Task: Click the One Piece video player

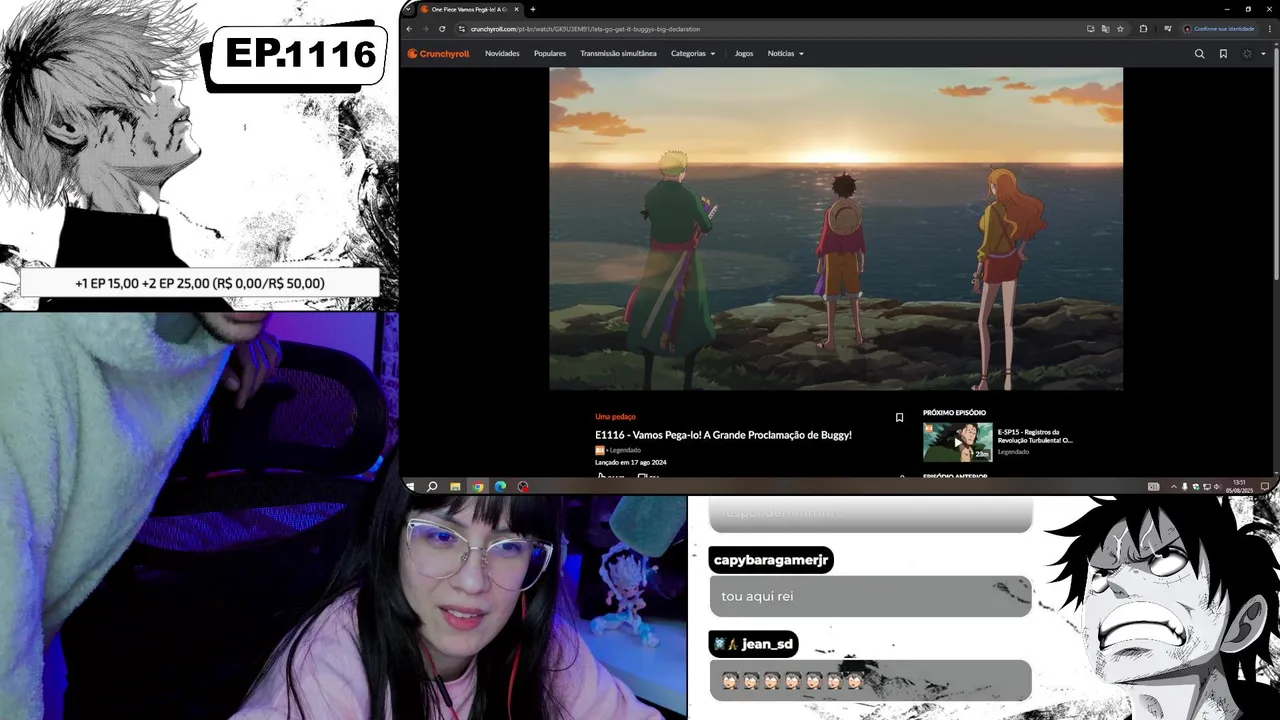Action: coord(836,228)
